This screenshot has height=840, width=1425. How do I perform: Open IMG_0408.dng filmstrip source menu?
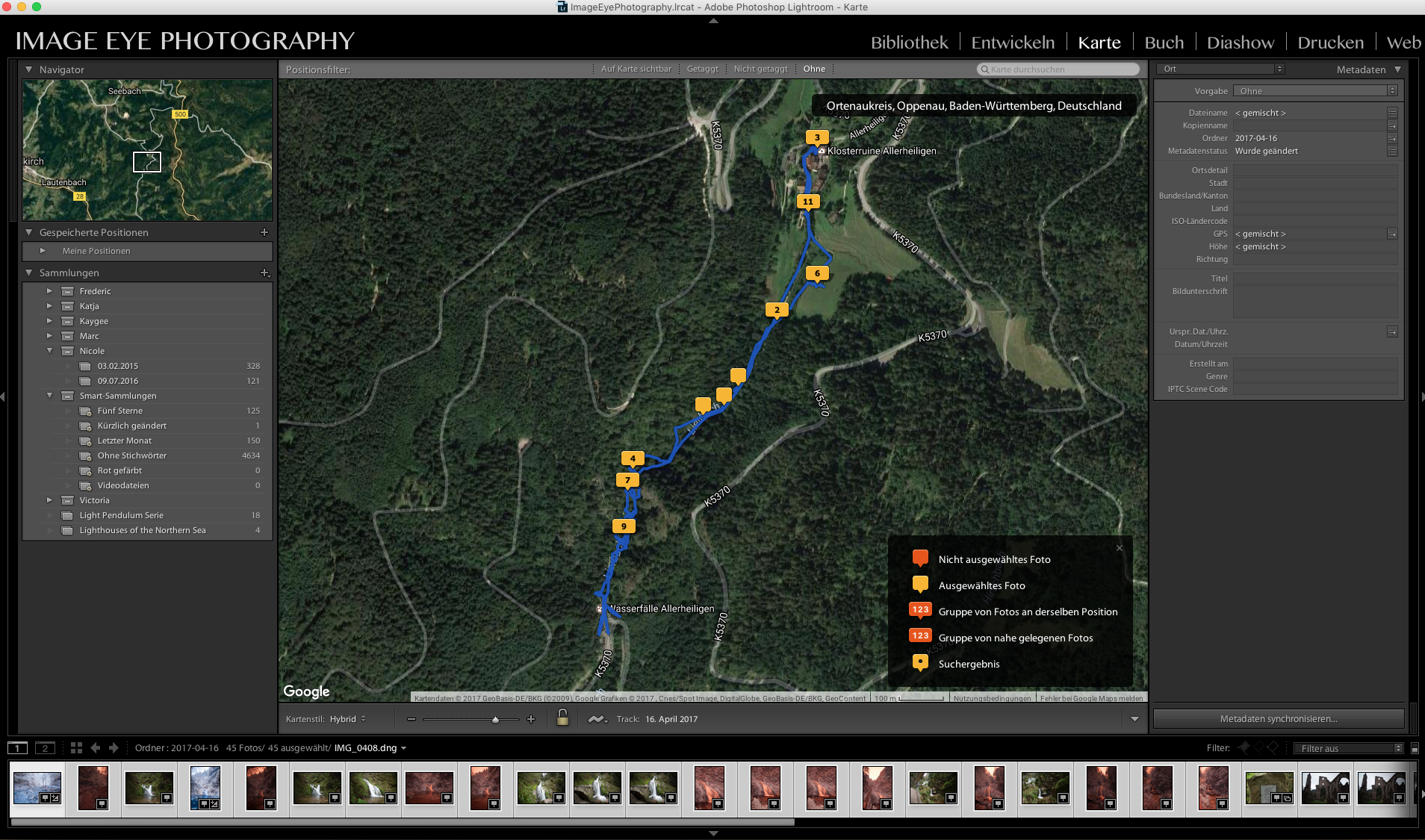[370, 747]
